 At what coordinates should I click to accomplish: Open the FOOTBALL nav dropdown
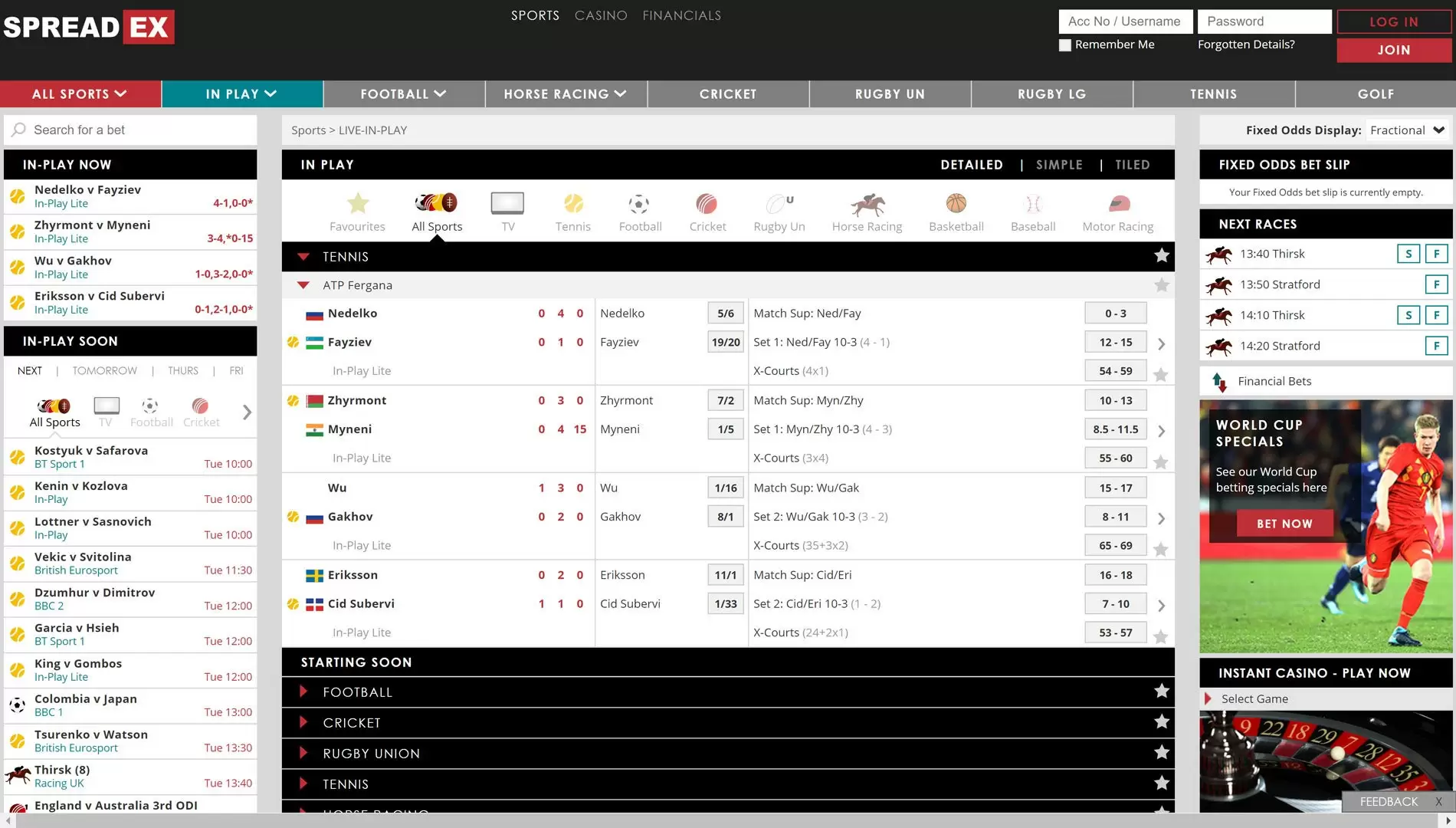coord(404,94)
